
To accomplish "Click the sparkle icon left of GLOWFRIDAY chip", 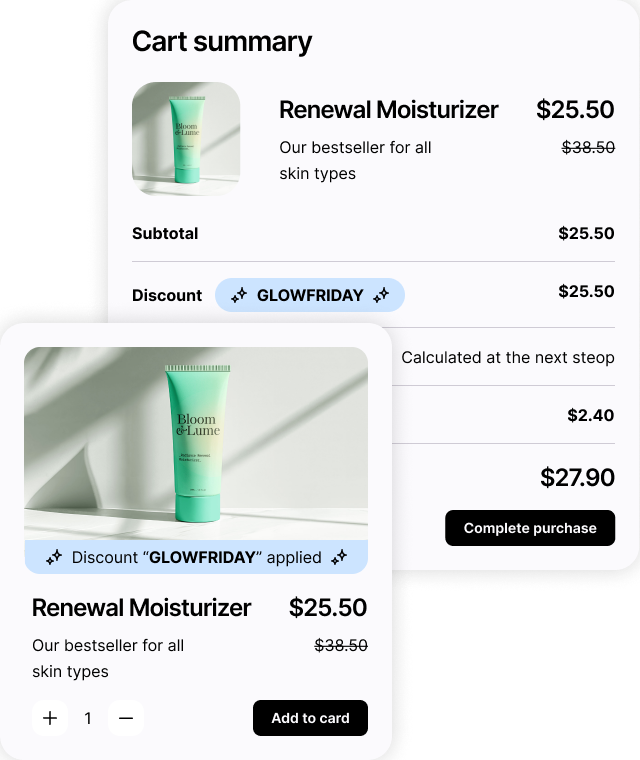I will point(239,295).
